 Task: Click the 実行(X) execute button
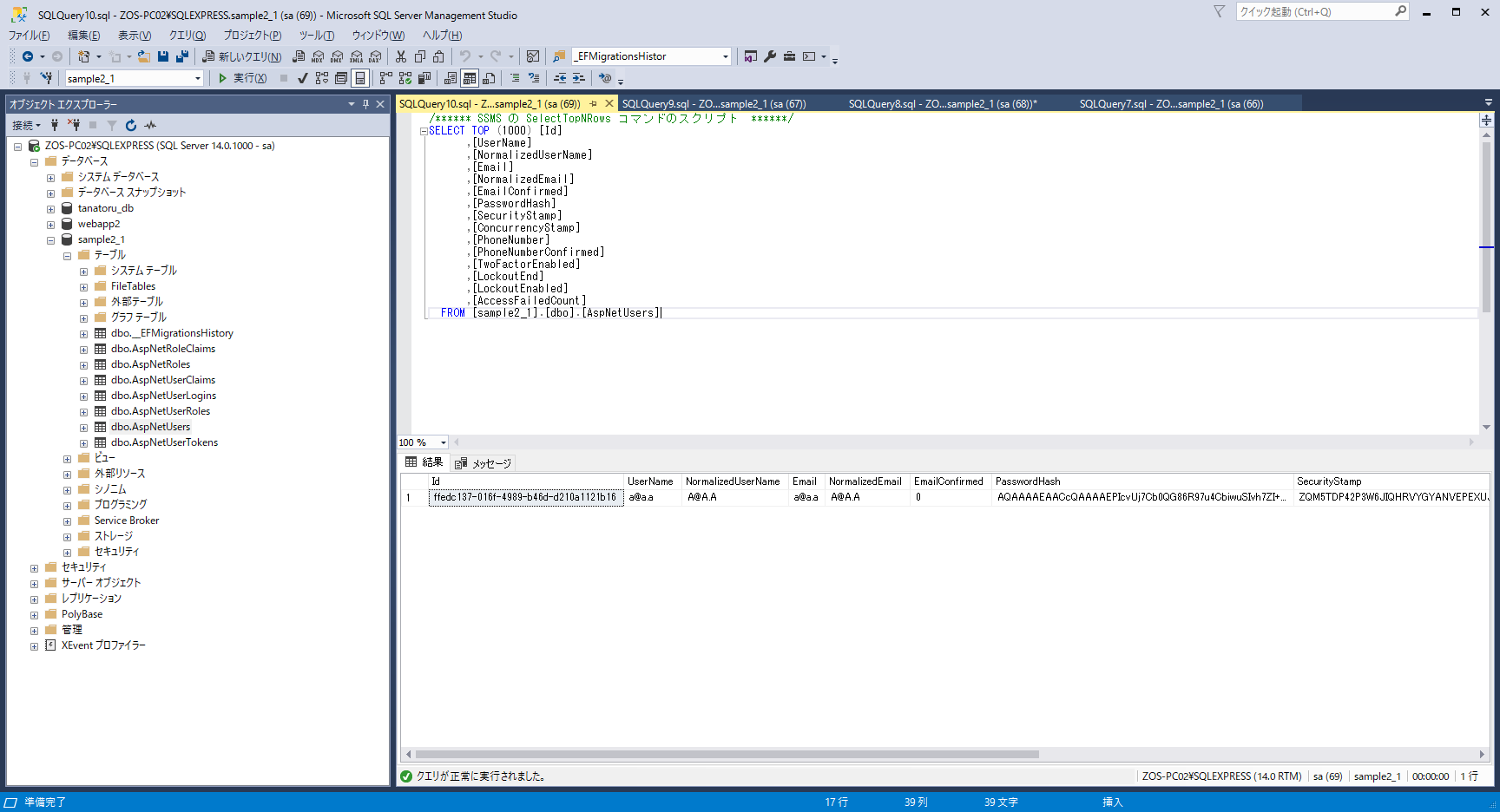(x=242, y=78)
